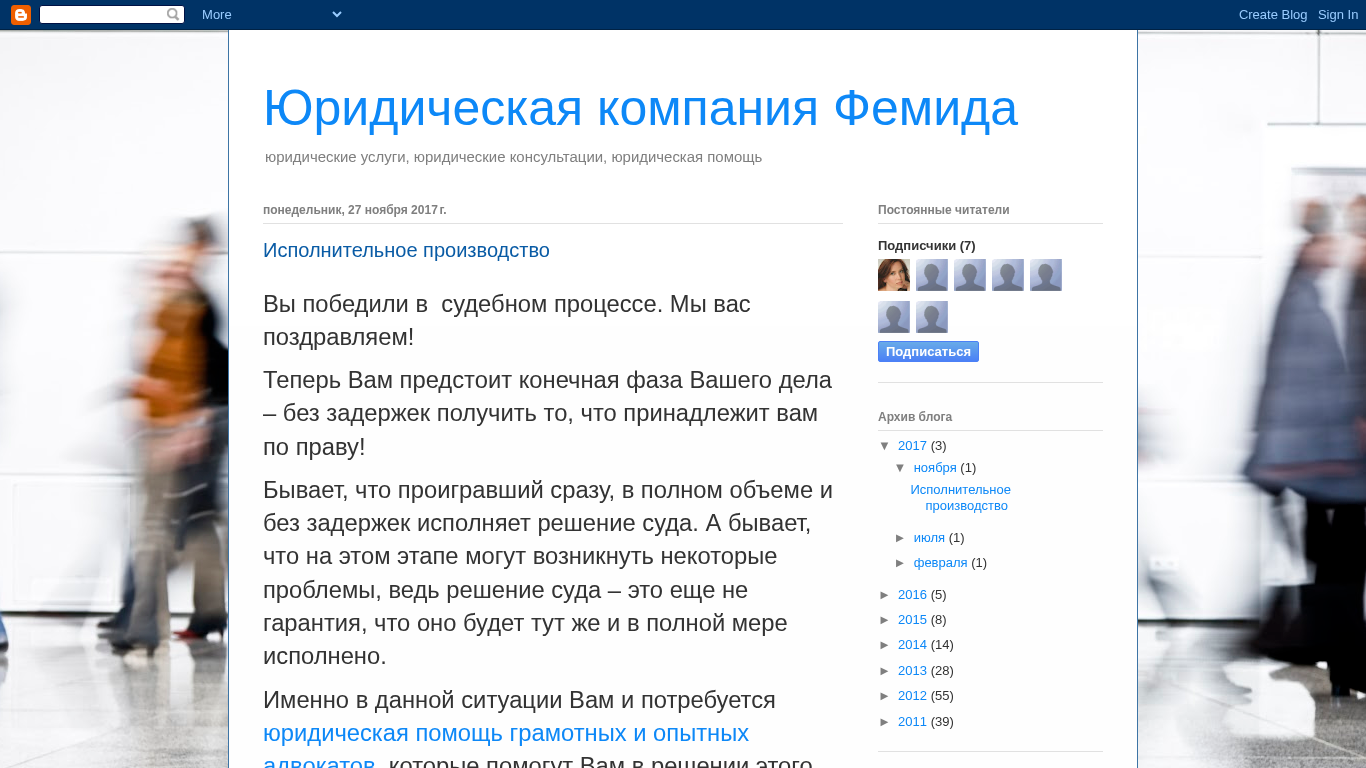Image resolution: width=1366 pixels, height=768 pixels.
Task: Expand the февраля month archive
Action: coord(901,563)
